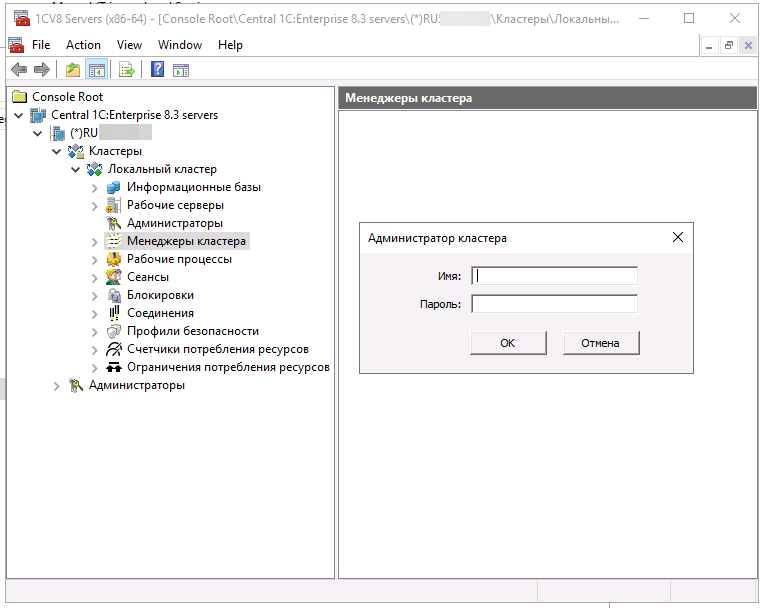
Task: Select Локальный кластер tree label
Action: point(162,169)
